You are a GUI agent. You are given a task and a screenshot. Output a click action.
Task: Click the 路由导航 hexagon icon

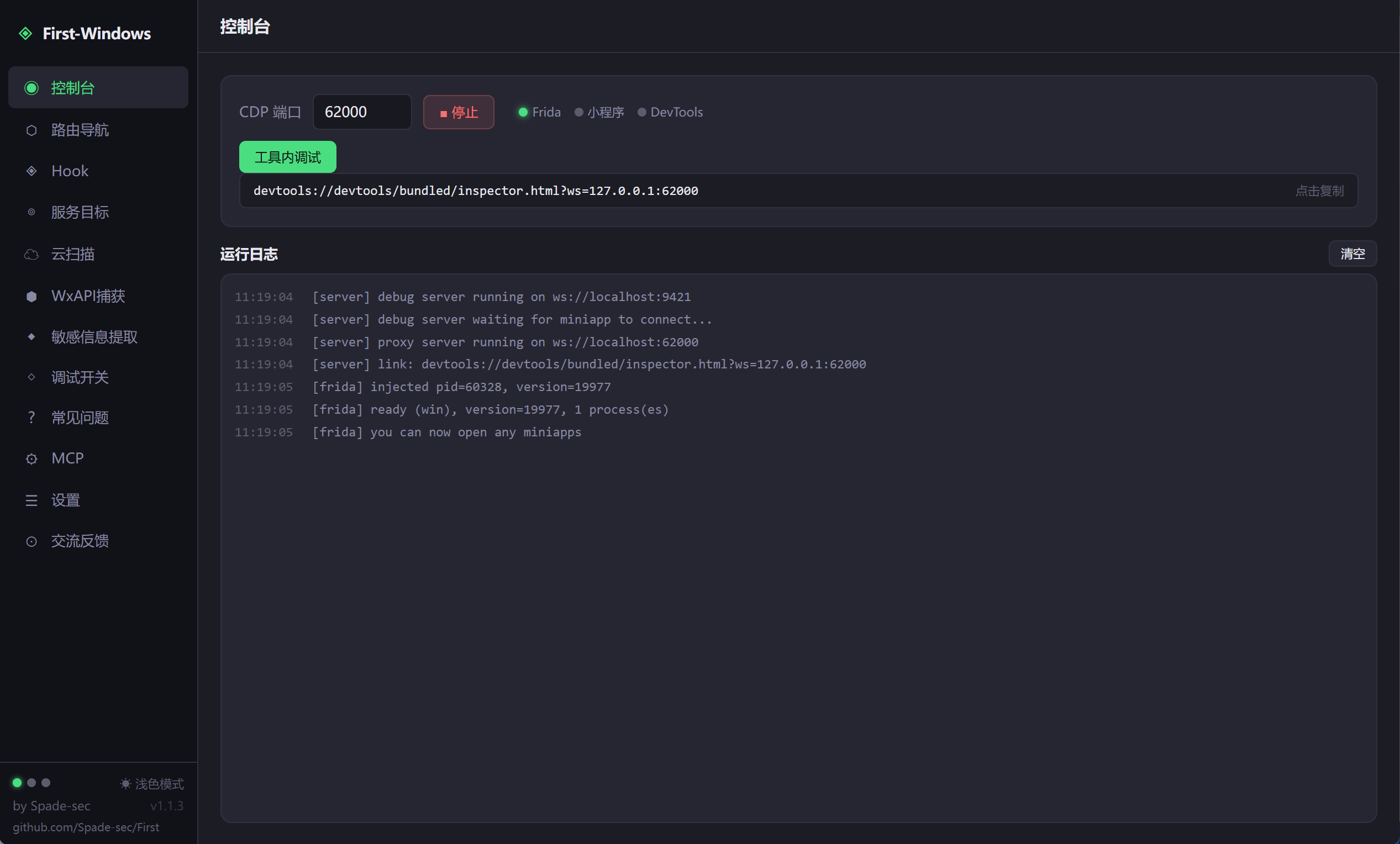31,130
